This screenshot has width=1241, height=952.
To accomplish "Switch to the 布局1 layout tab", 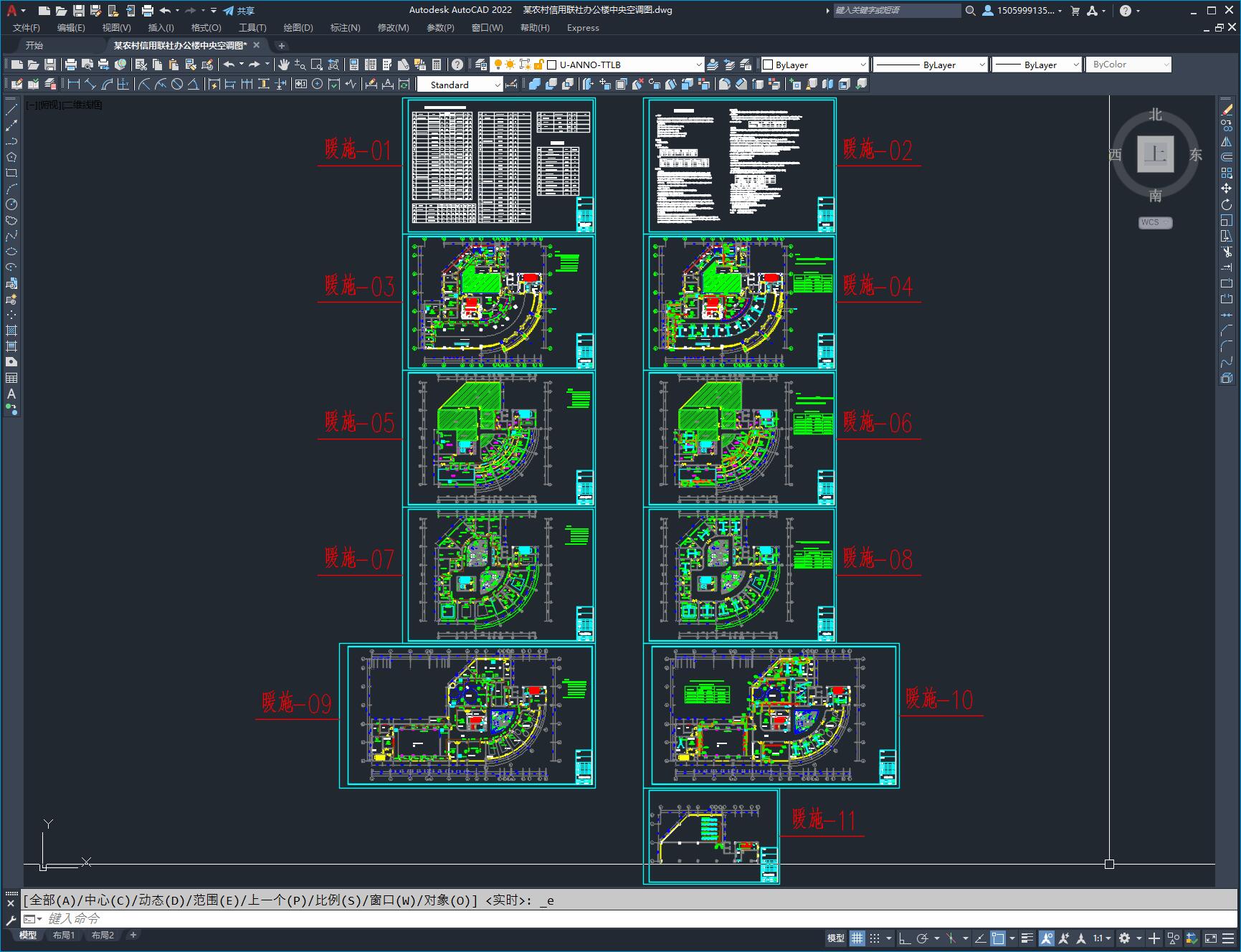I will [64, 935].
